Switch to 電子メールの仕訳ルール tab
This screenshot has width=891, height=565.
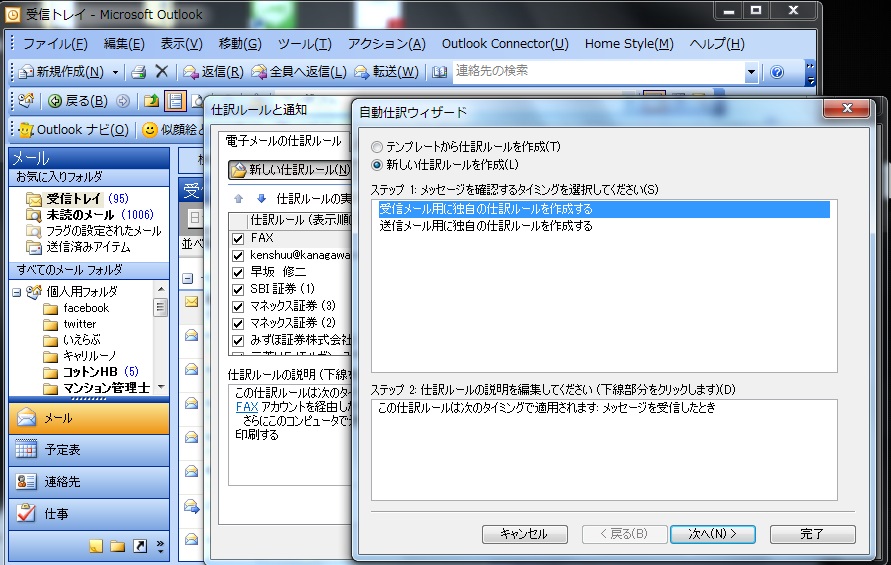point(284,141)
